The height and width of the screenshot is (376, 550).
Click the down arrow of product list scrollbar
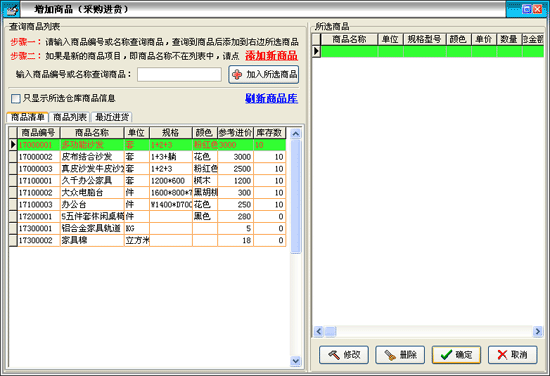(x=296, y=361)
